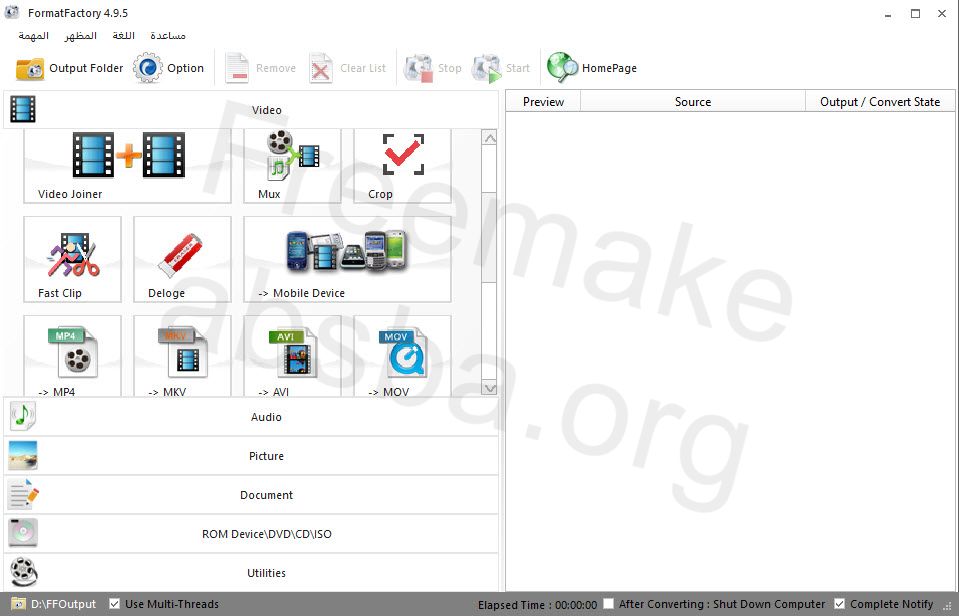Image resolution: width=959 pixels, height=616 pixels.
Task: Collapse the Video section header
Action: coord(251,109)
